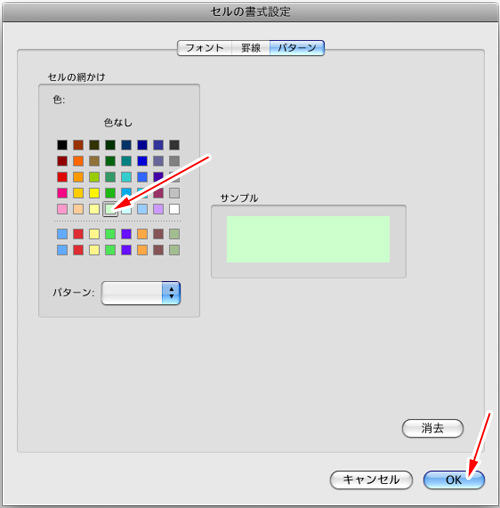Switch to the フォント tab
This screenshot has width=500, height=508.
[204, 48]
